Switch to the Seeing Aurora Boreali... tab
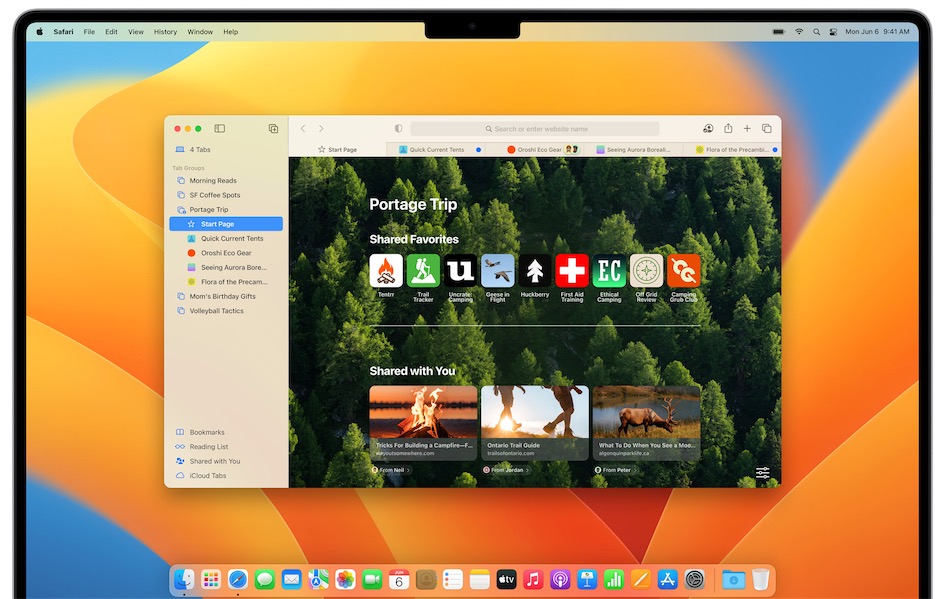This screenshot has width=945, height=599. coord(634,149)
